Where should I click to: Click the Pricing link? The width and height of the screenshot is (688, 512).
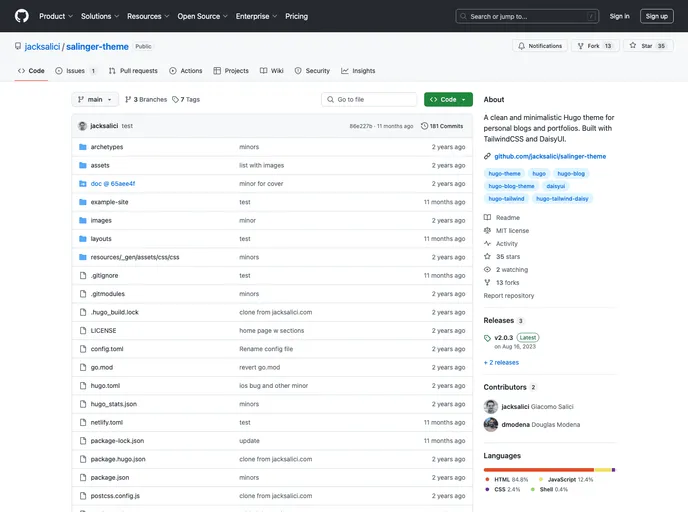coord(297,16)
